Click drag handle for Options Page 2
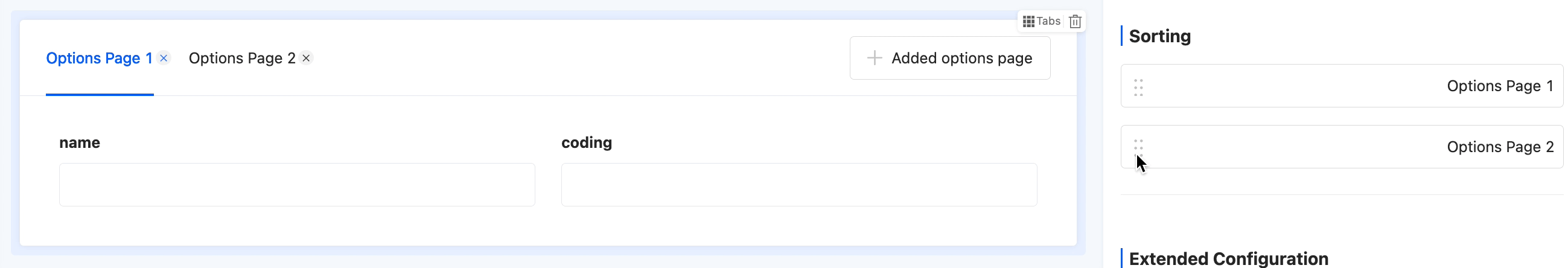Screen dimensions: 1568x268 pos(1138,146)
